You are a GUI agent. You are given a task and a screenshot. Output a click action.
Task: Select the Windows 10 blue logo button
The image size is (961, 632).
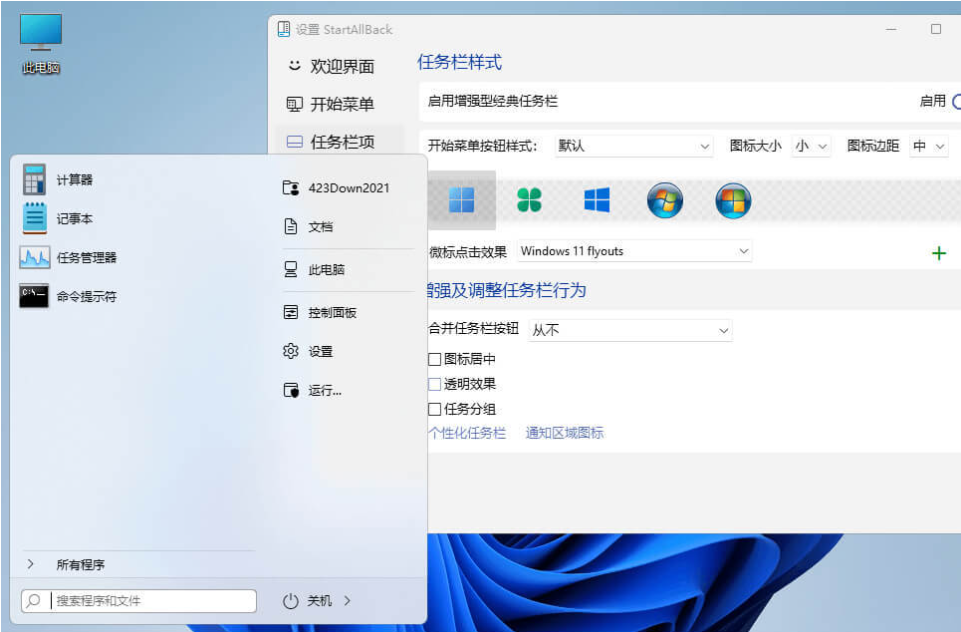(597, 200)
